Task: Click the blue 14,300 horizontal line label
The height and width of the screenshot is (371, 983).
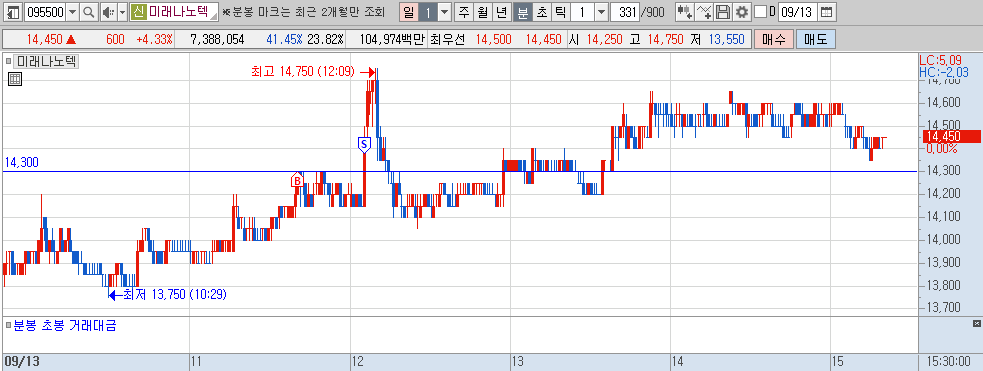Action: pos(22,162)
